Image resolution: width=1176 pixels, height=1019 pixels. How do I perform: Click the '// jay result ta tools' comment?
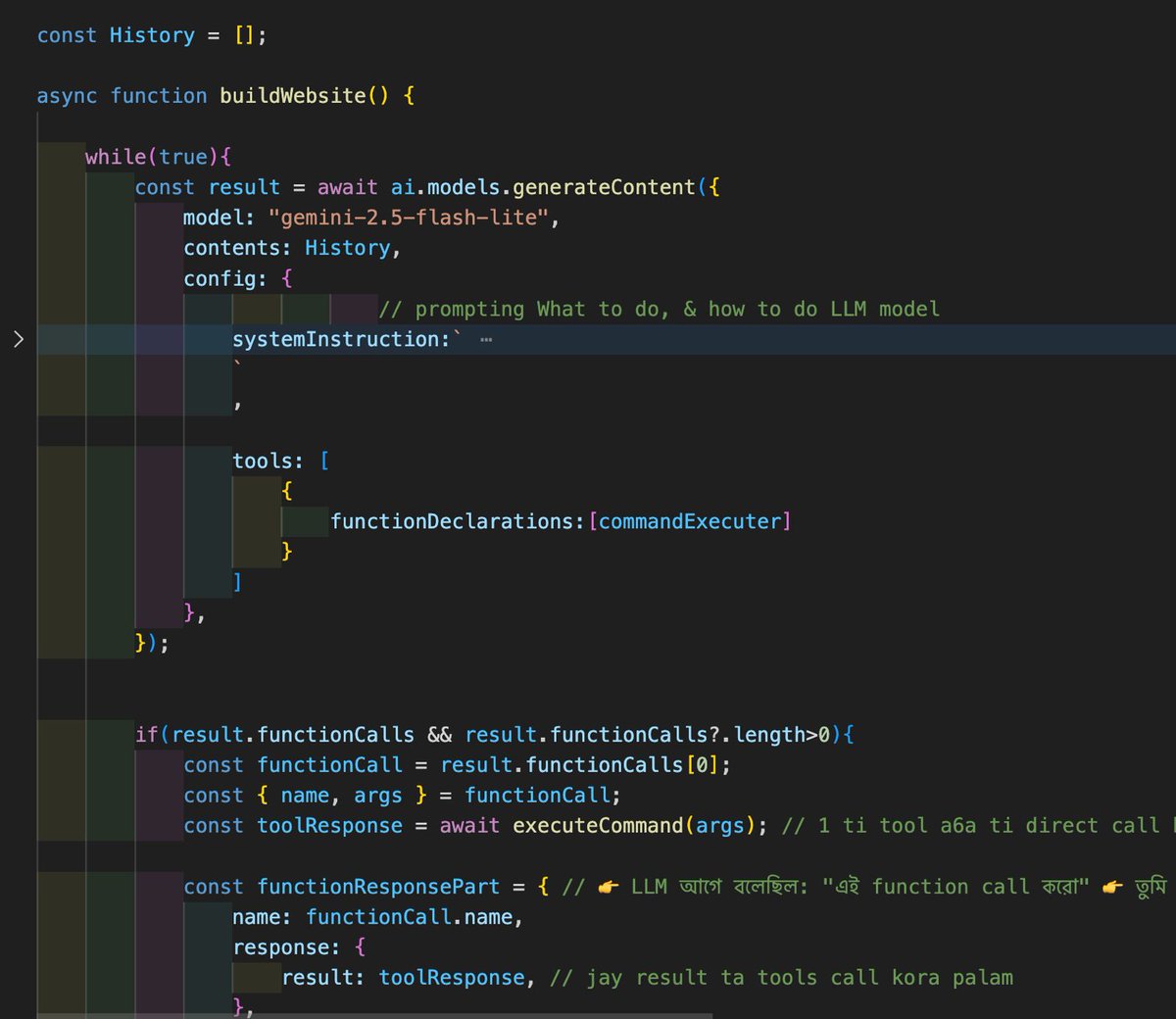tap(782, 978)
